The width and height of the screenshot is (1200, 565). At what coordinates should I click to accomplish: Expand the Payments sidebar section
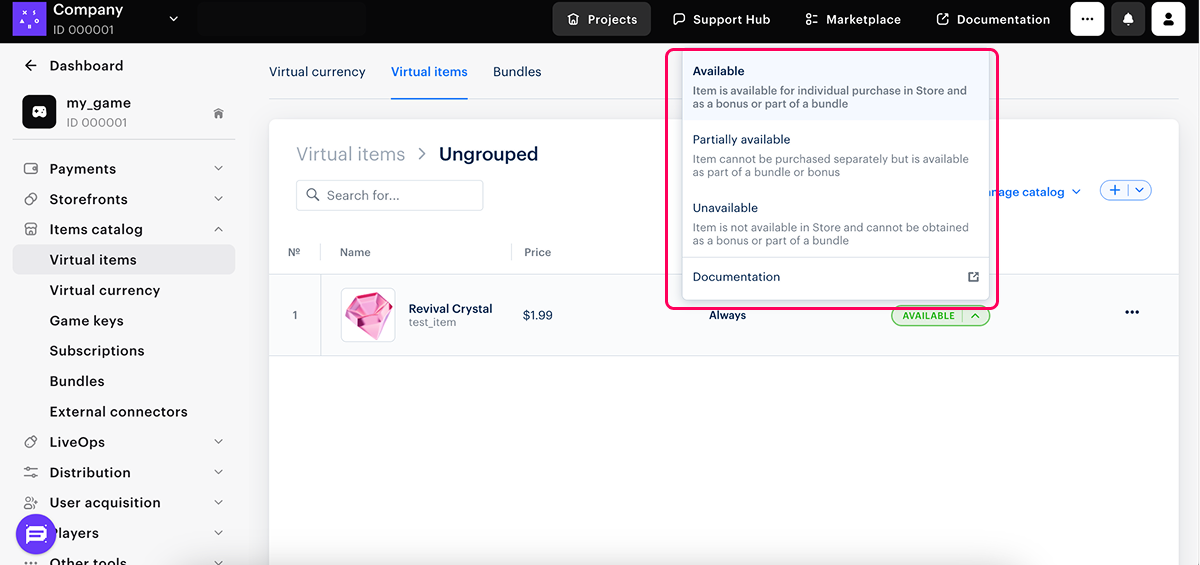click(x=218, y=169)
